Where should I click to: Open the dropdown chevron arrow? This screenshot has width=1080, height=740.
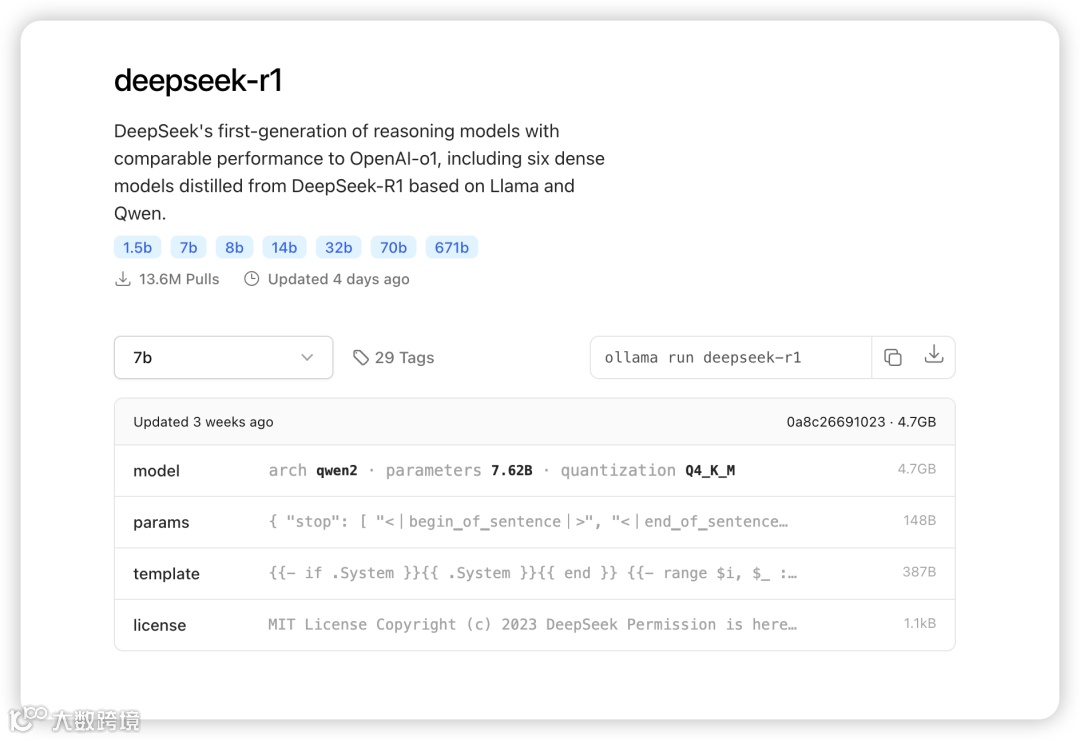[x=307, y=357]
